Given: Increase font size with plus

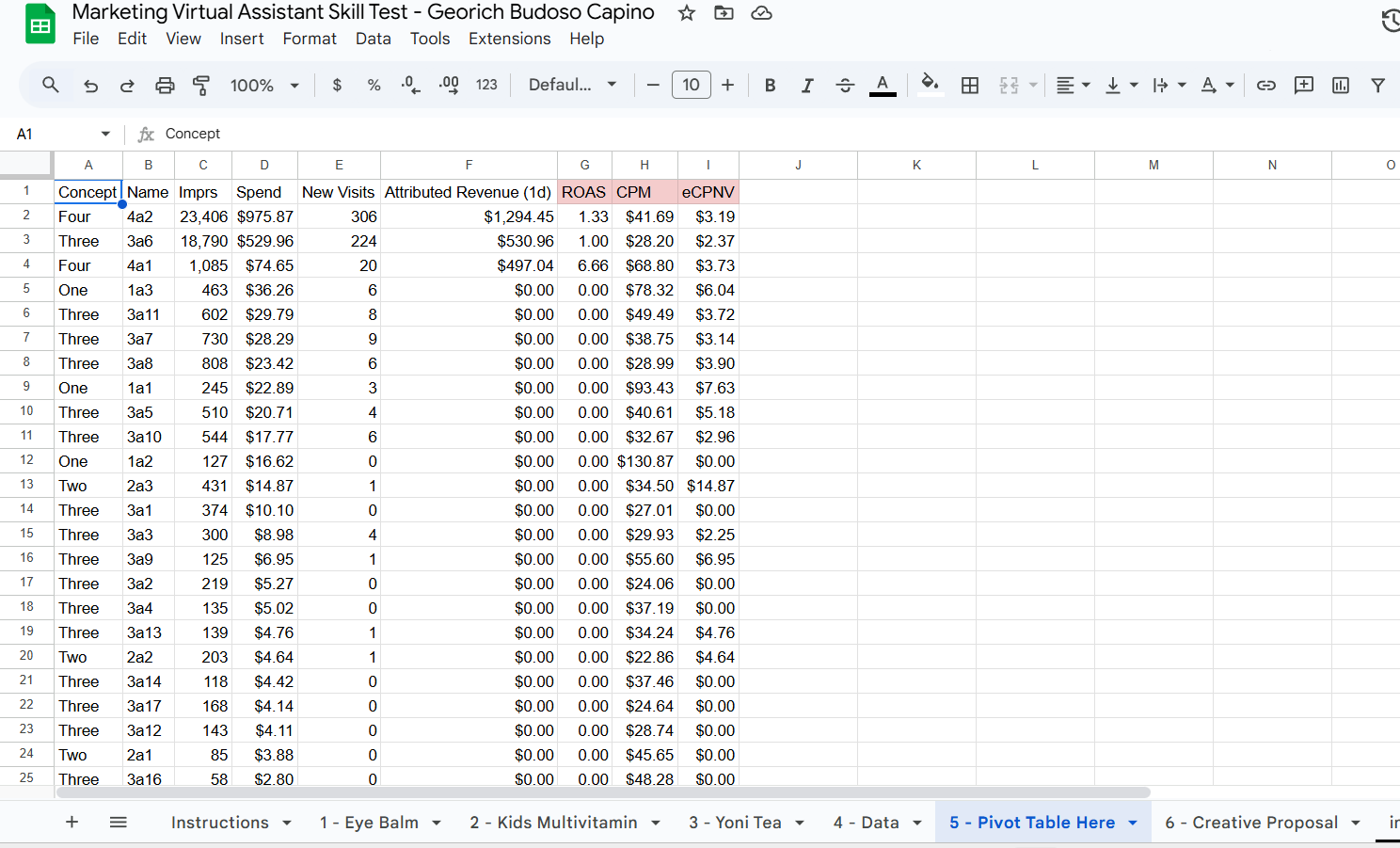Looking at the screenshot, I should pyautogui.click(x=727, y=86).
